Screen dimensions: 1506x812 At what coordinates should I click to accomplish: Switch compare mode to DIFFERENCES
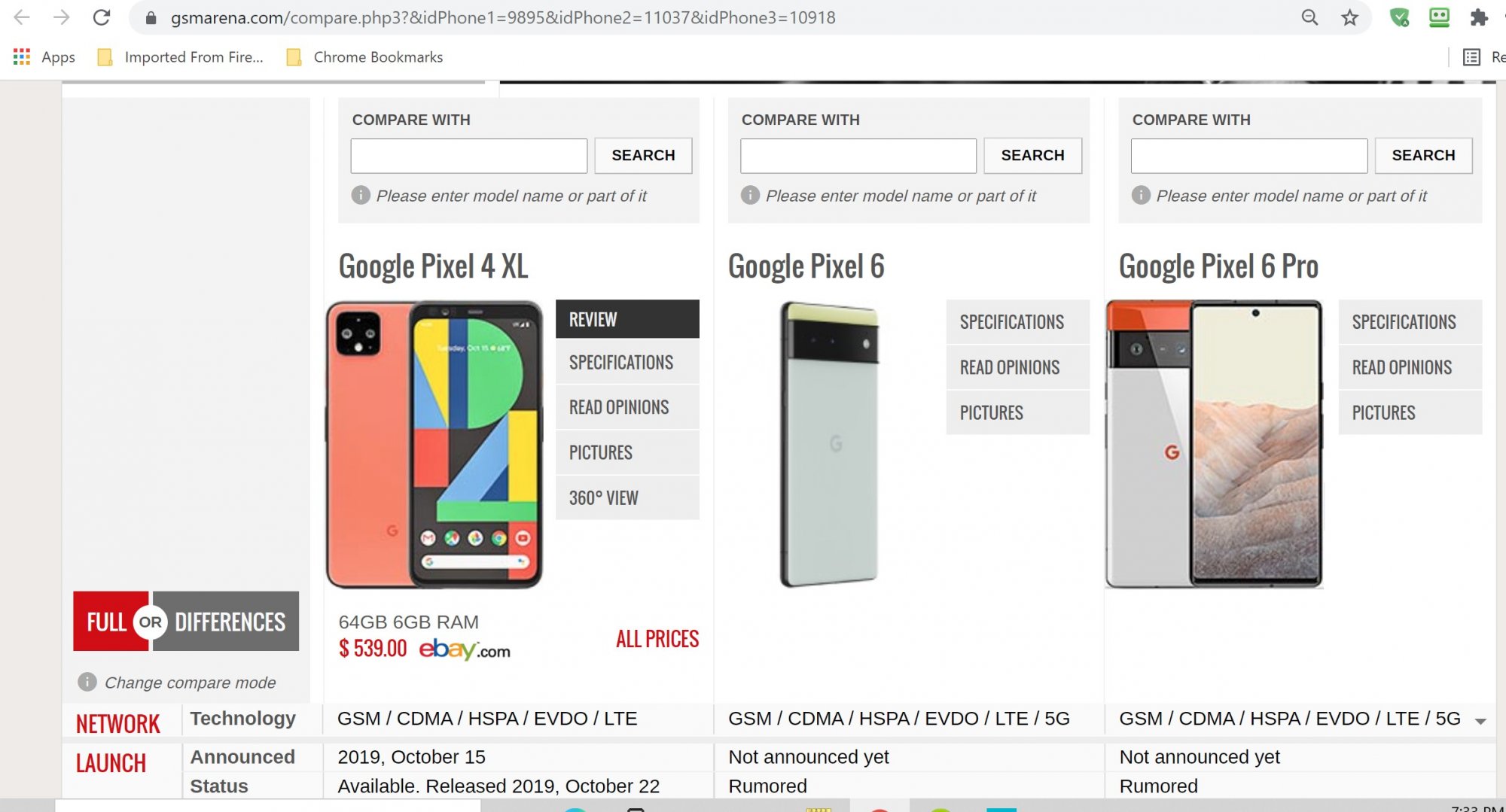click(x=230, y=622)
